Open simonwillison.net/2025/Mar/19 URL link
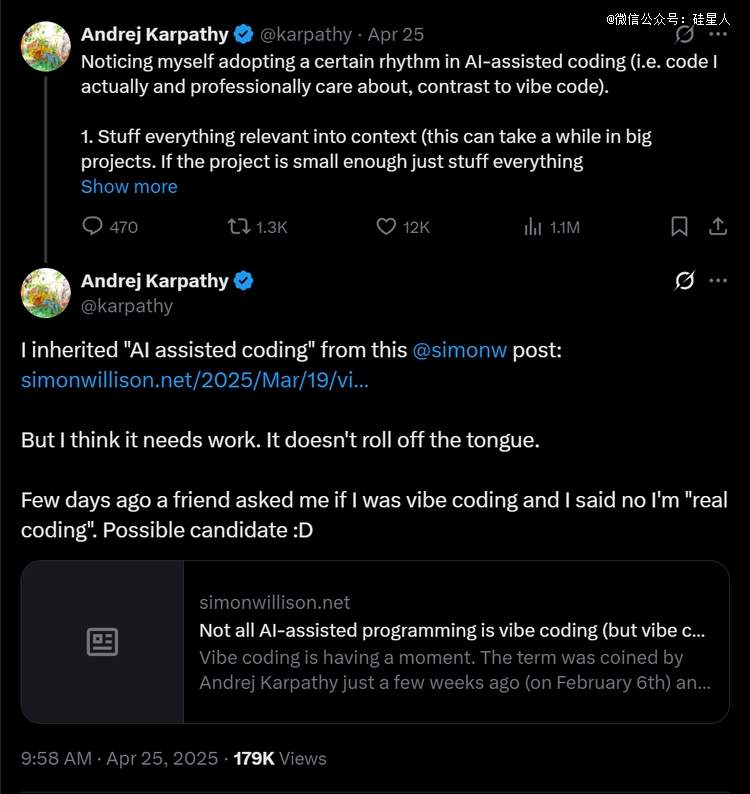 pos(195,380)
